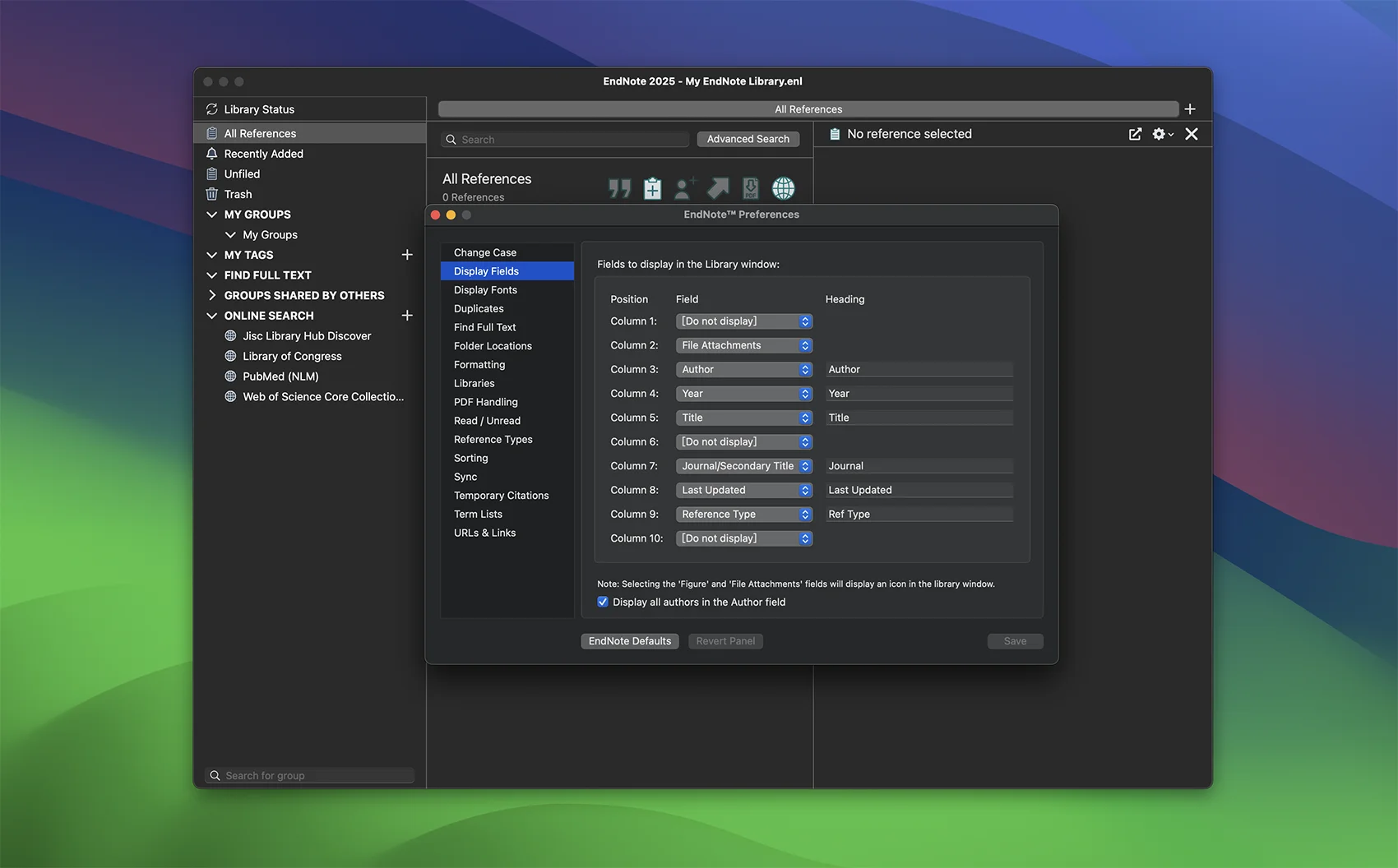Click the Trash bin icon
The height and width of the screenshot is (868, 1398).
click(212, 194)
